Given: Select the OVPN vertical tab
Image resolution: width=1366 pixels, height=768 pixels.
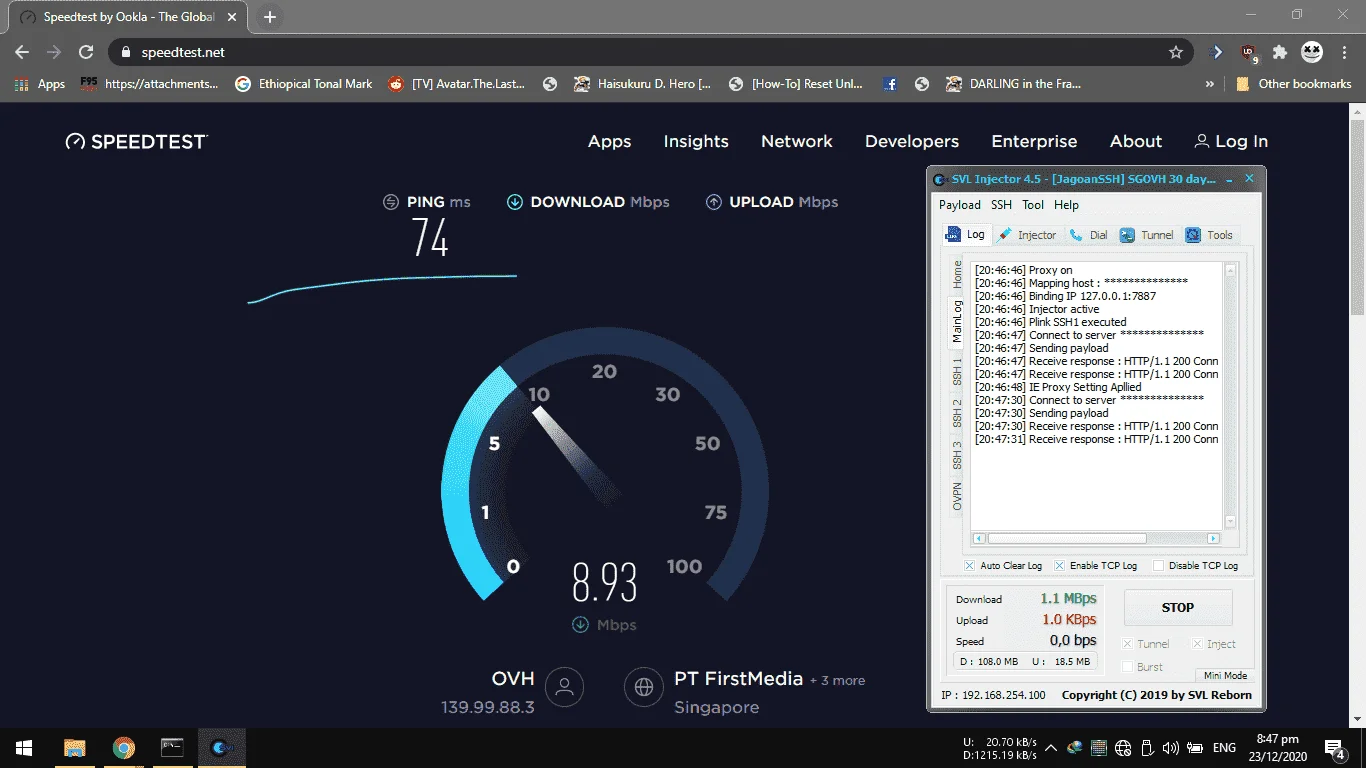Looking at the screenshot, I should click(x=957, y=497).
